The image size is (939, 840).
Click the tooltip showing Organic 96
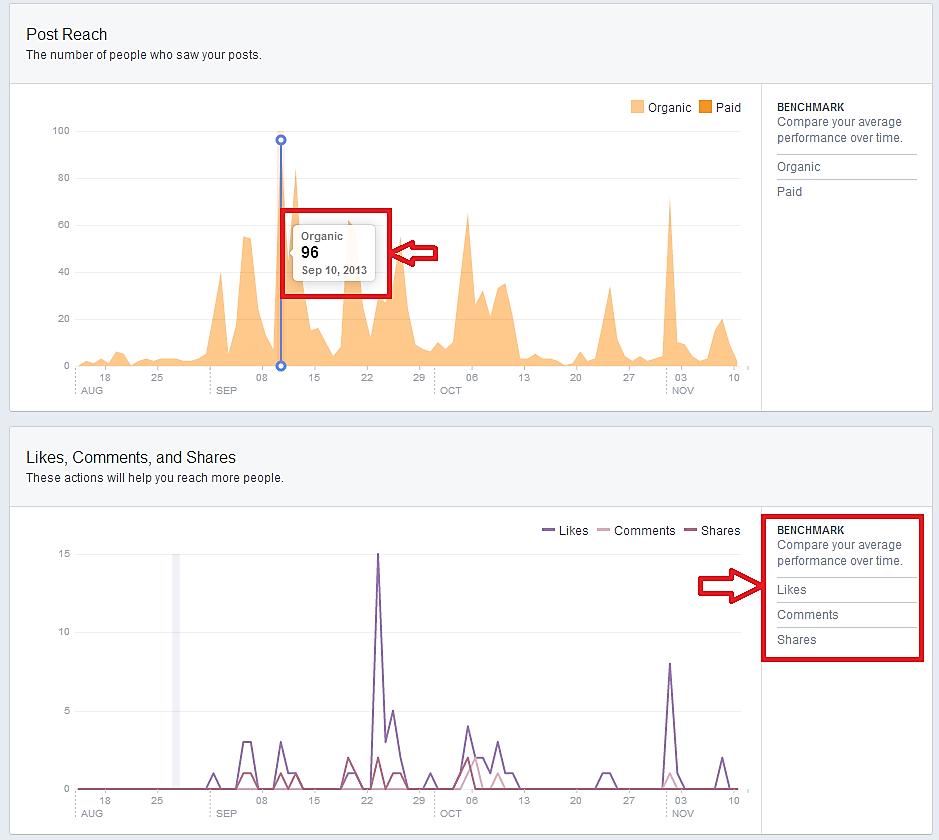click(x=335, y=252)
